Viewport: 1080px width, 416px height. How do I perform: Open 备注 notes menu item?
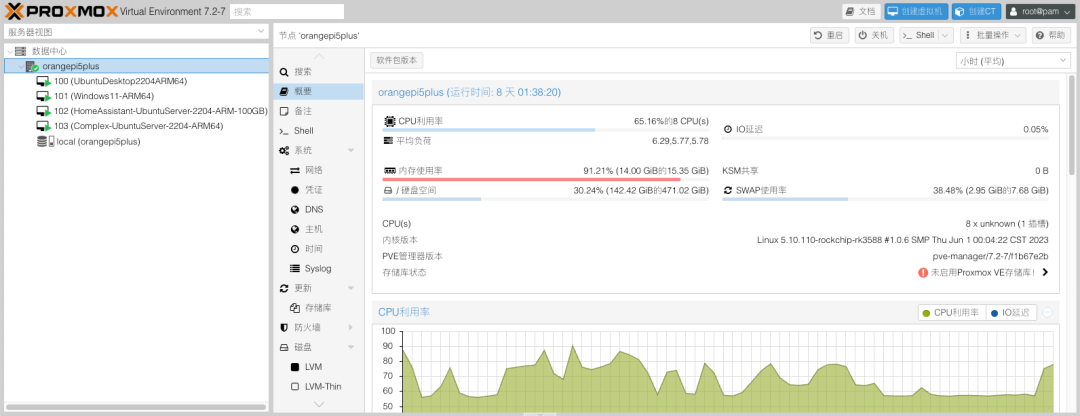(318, 111)
